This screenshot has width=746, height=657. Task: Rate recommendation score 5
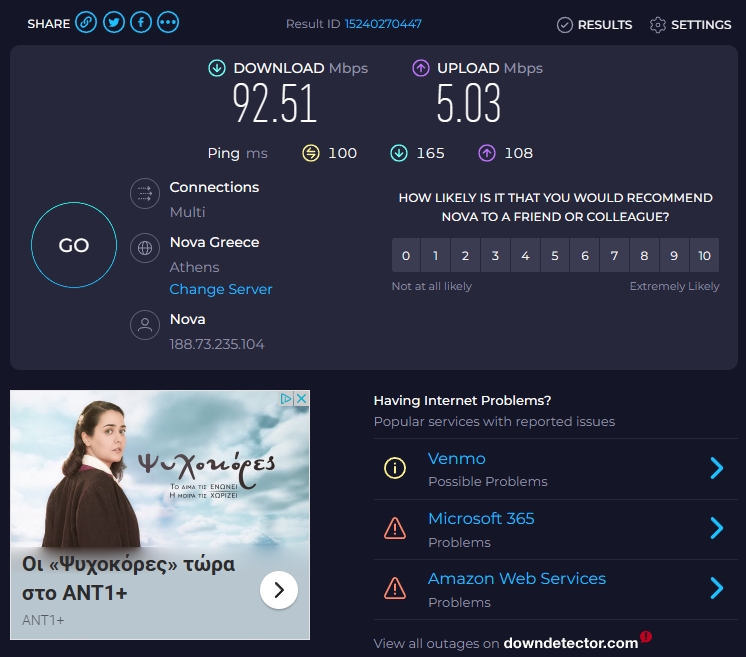pos(555,255)
